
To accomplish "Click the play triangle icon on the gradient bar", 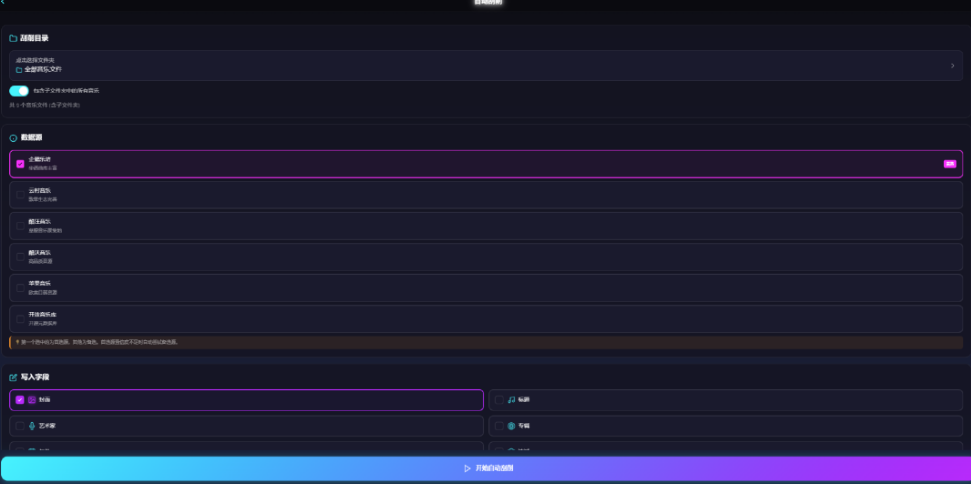I will point(468,469).
